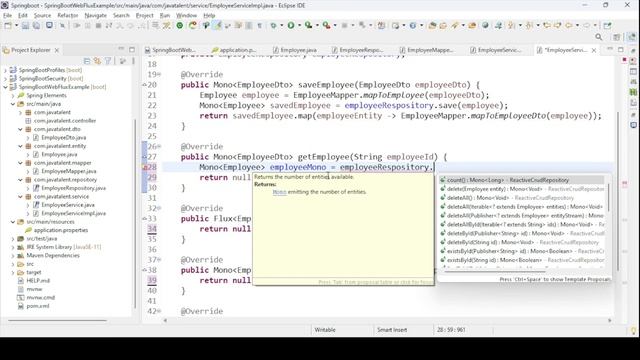Expand the SpringBootSecurity project
Image resolution: width=640 pixels, height=360 pixels.
5,78
